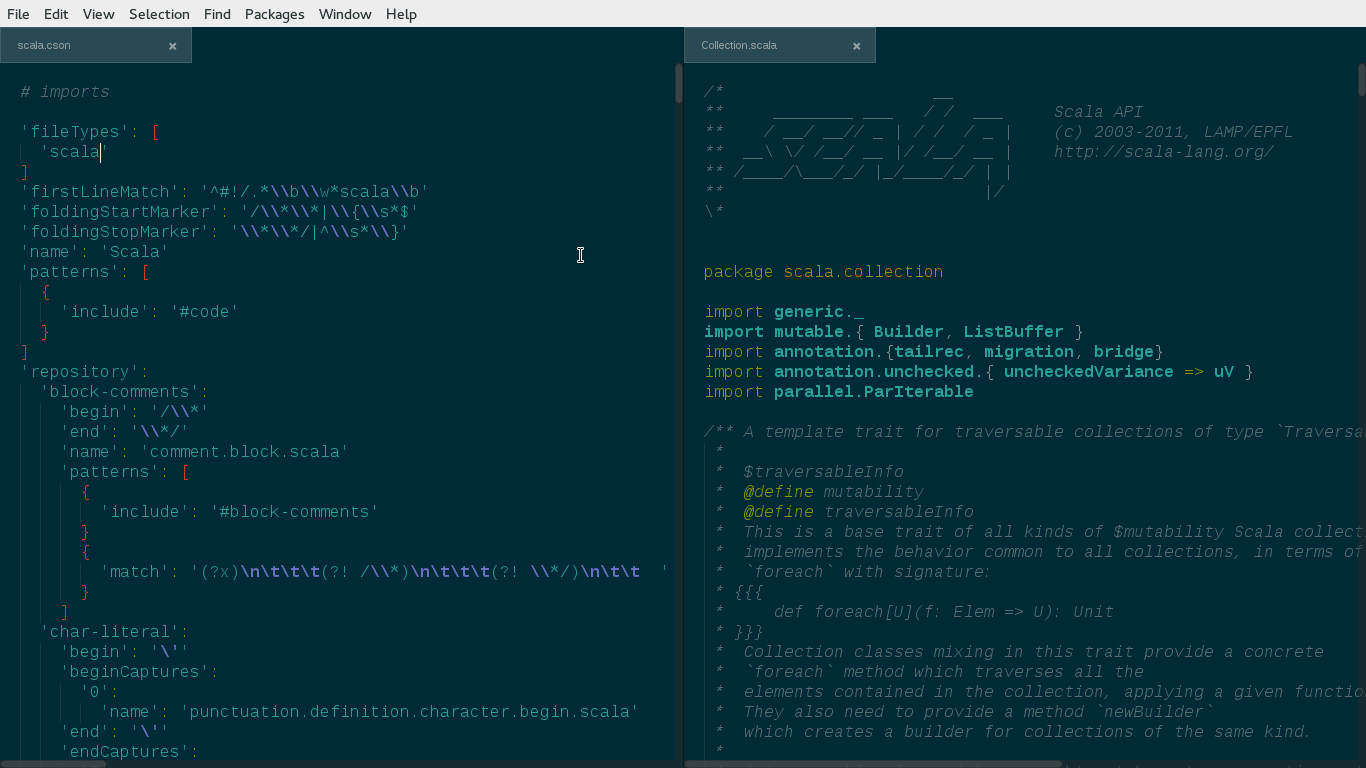Open the Find menu
The height and width of the screenshot is (768, 1366).
coord(217,14)
